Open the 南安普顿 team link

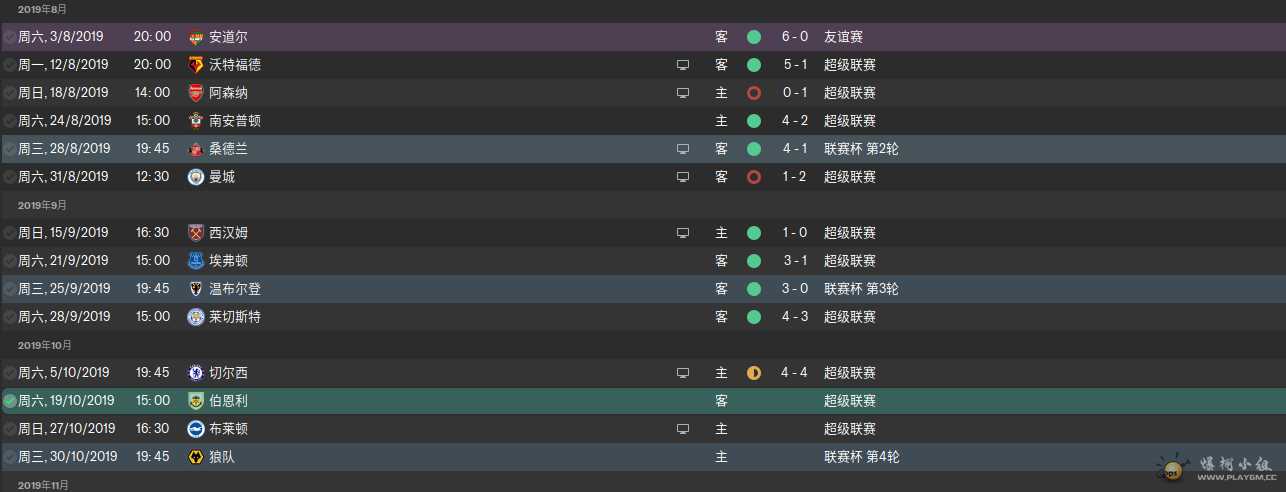(x=235, y=121)
